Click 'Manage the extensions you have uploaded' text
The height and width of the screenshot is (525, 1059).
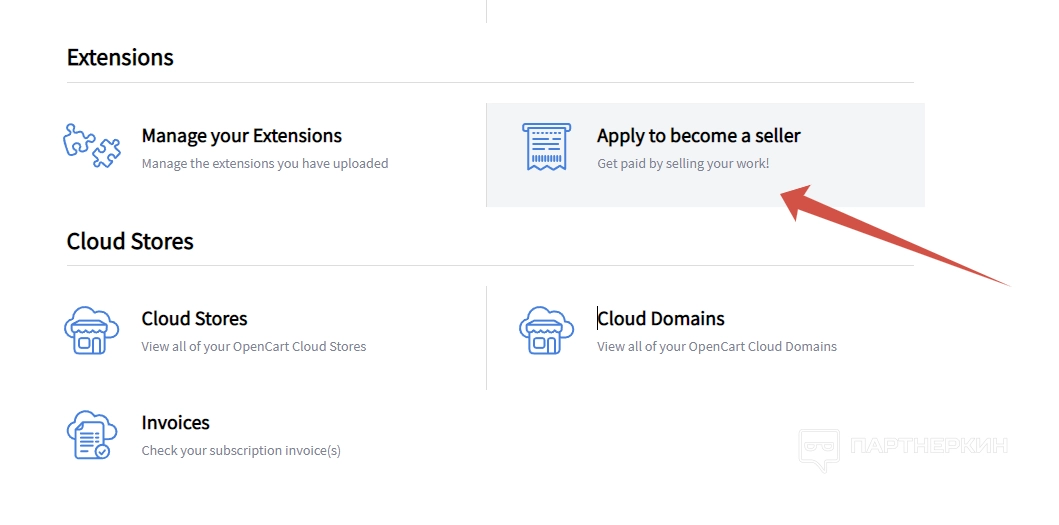coord(264,163)
